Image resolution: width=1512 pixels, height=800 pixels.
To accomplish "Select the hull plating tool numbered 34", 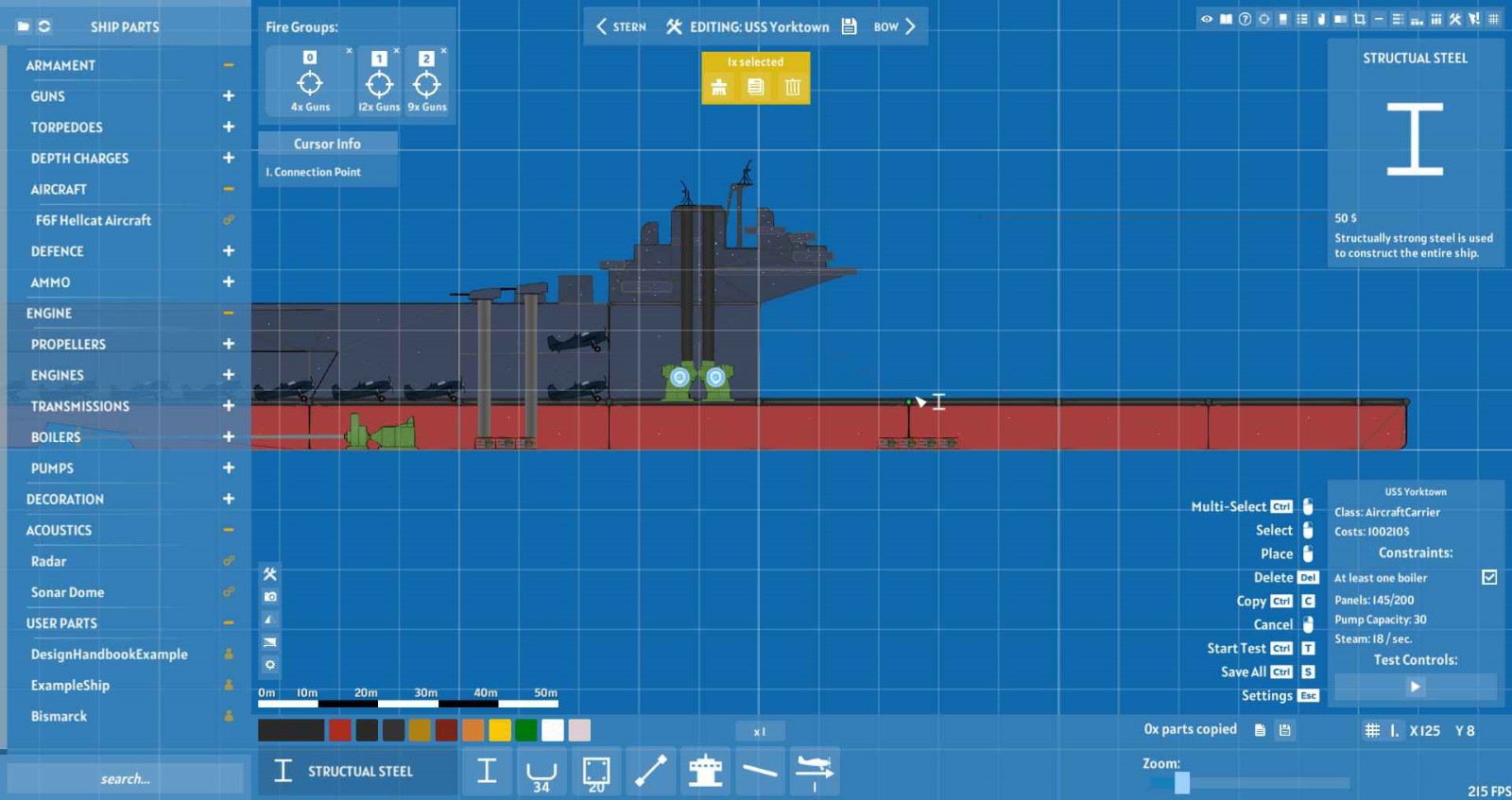I will coord(541,772).
